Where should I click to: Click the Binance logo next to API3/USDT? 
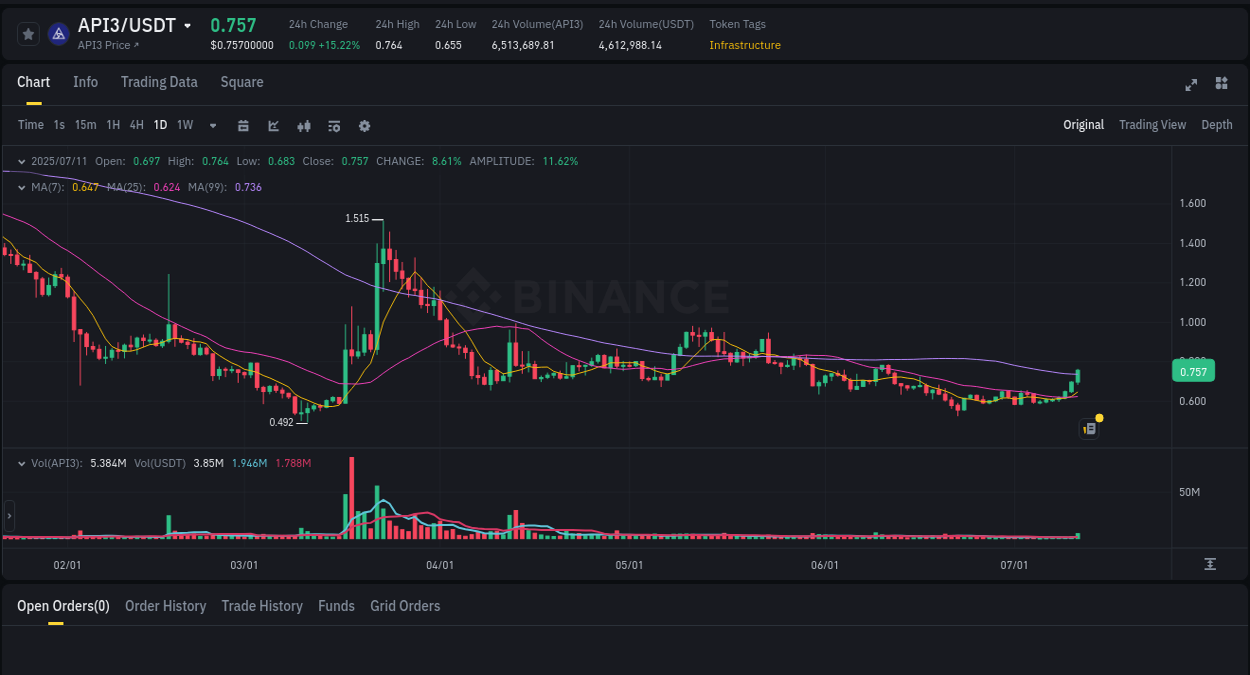pos(58,33)
